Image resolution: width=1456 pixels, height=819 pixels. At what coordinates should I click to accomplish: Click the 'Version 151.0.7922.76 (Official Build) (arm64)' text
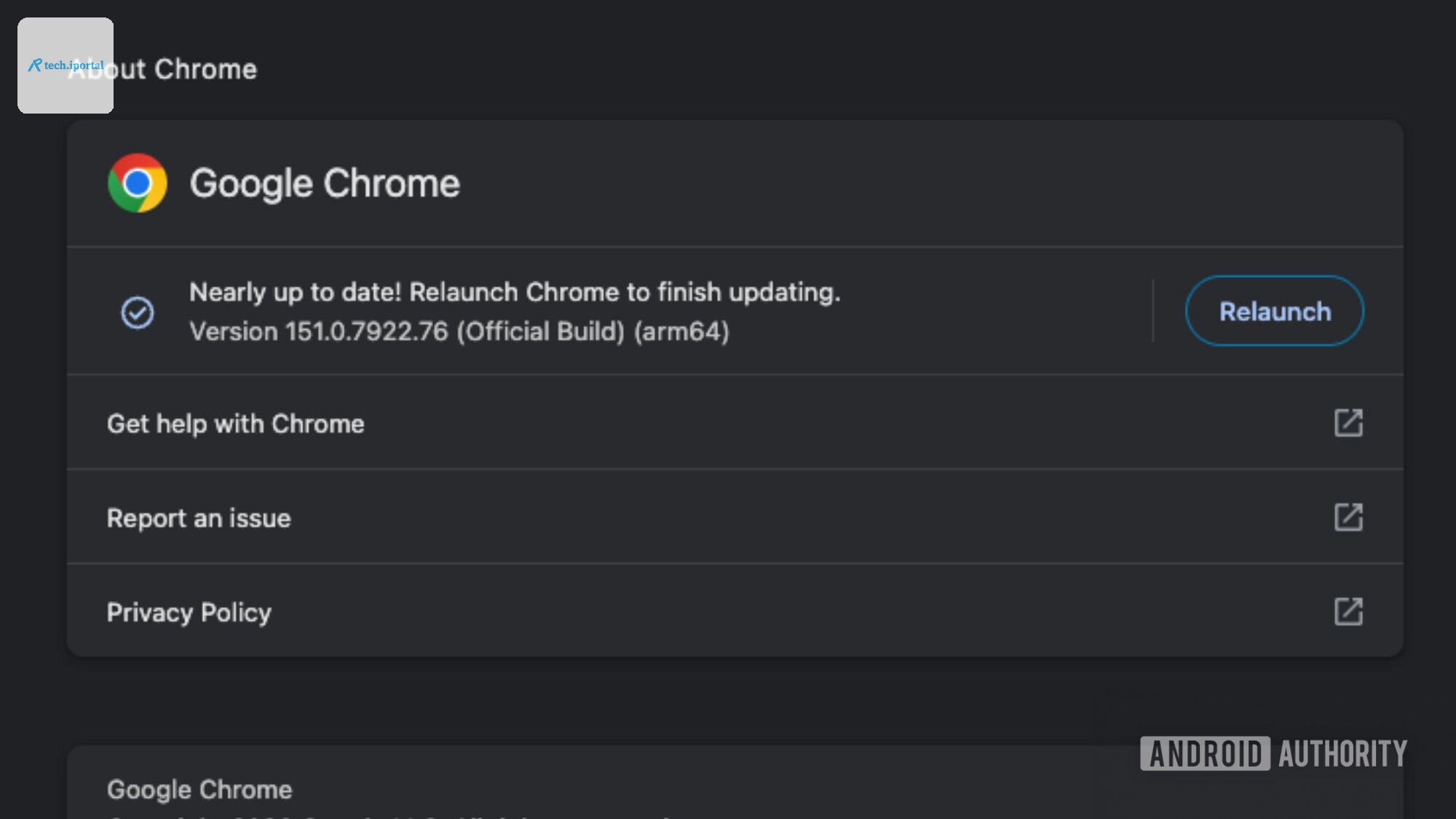459,331
